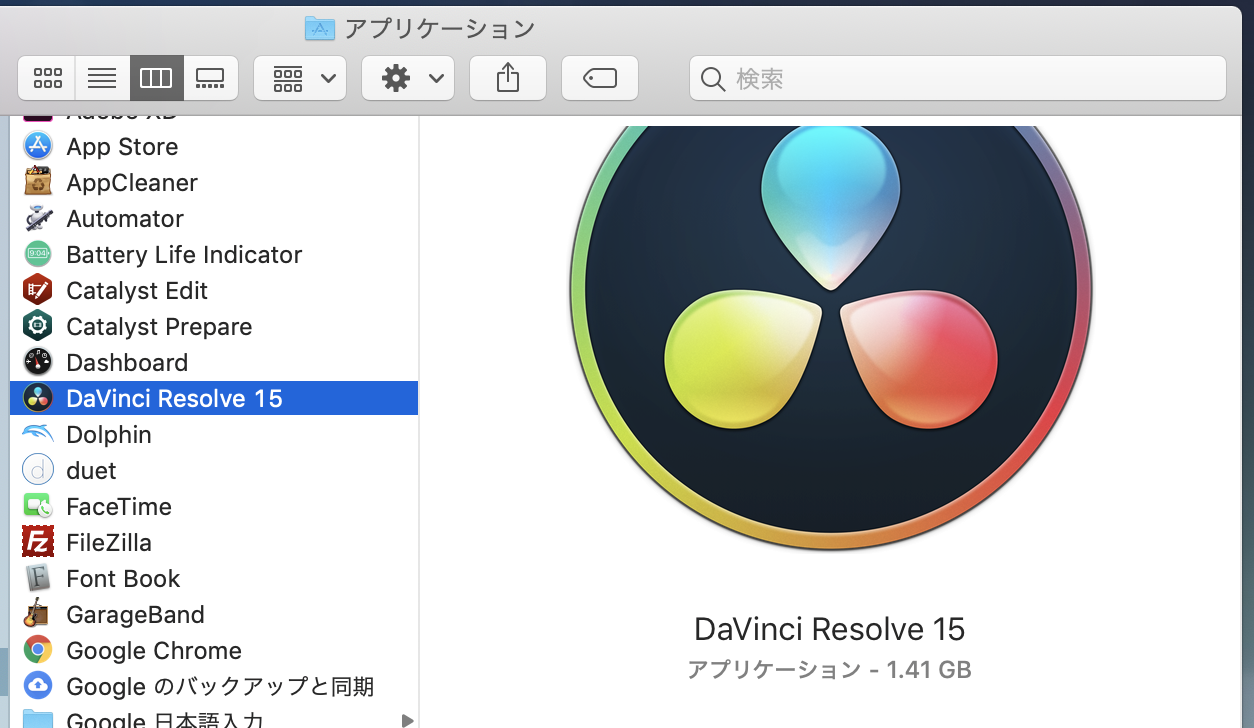Expand the Google 日本語入力 folder arrow
Viewport: 1254px width, 728px height.
point(407,720)
